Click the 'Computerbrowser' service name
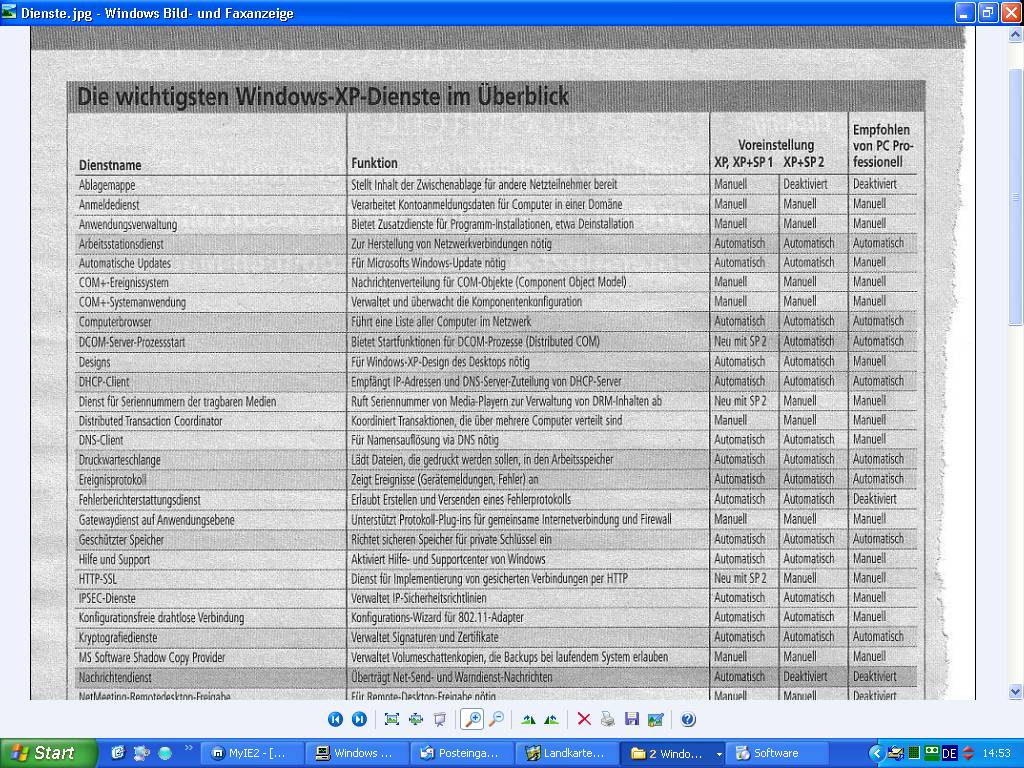The height and width of the screenshot is (768, 1024). 115,322
